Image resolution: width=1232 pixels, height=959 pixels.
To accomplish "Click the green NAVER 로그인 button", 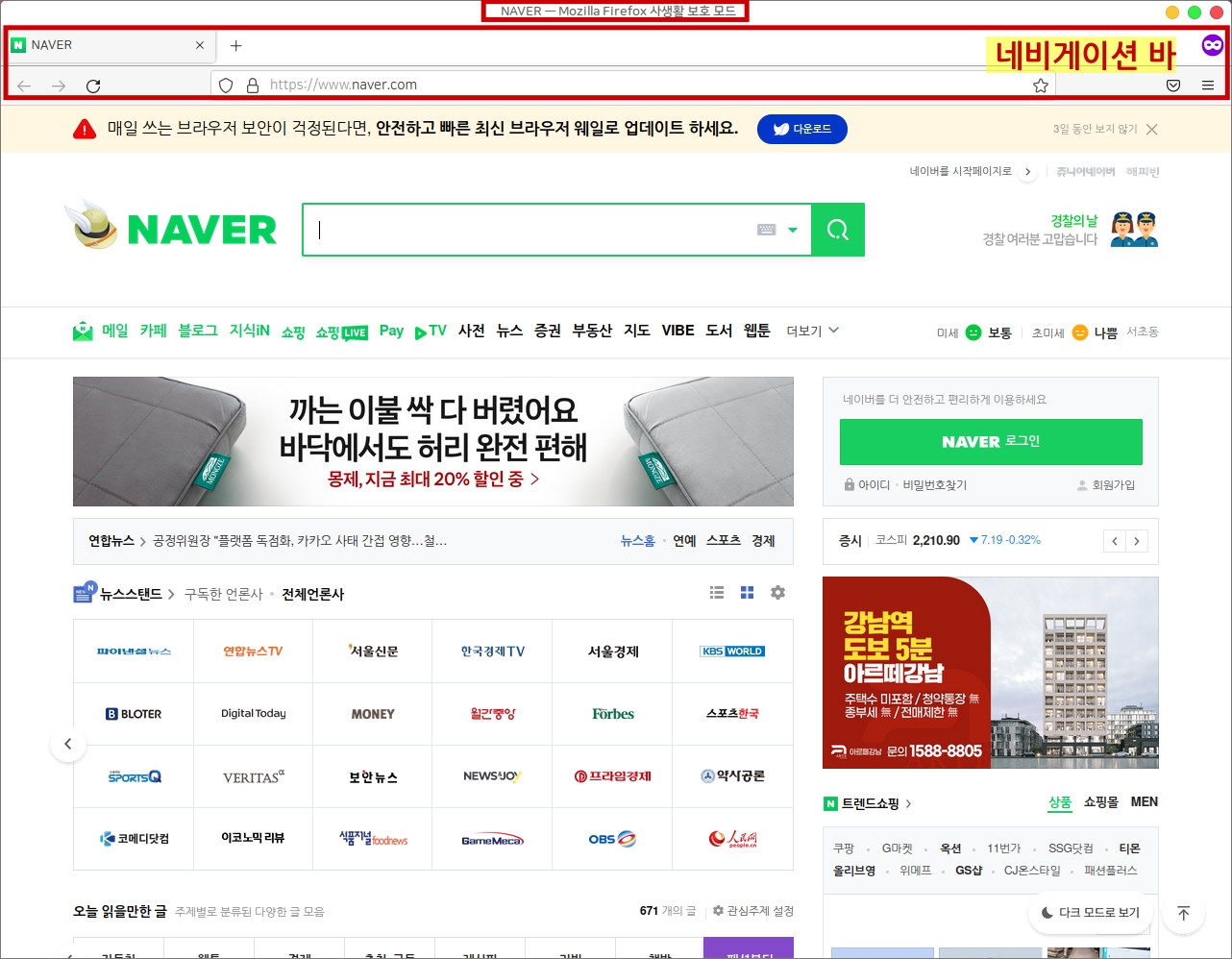I will click(990, 442).
